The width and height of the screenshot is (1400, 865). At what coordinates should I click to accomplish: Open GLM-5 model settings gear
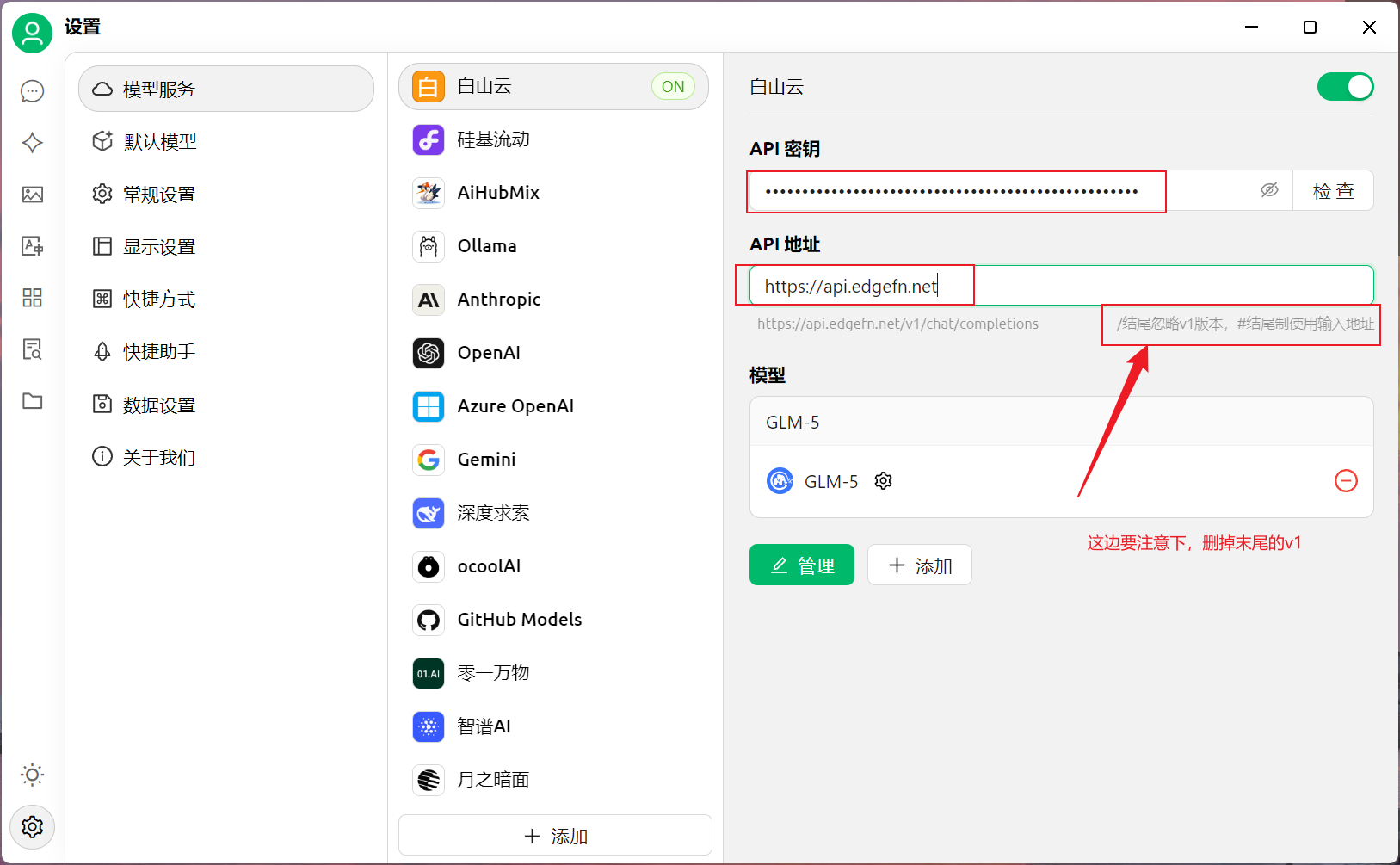pyautogui.click(x=883, y=481)
